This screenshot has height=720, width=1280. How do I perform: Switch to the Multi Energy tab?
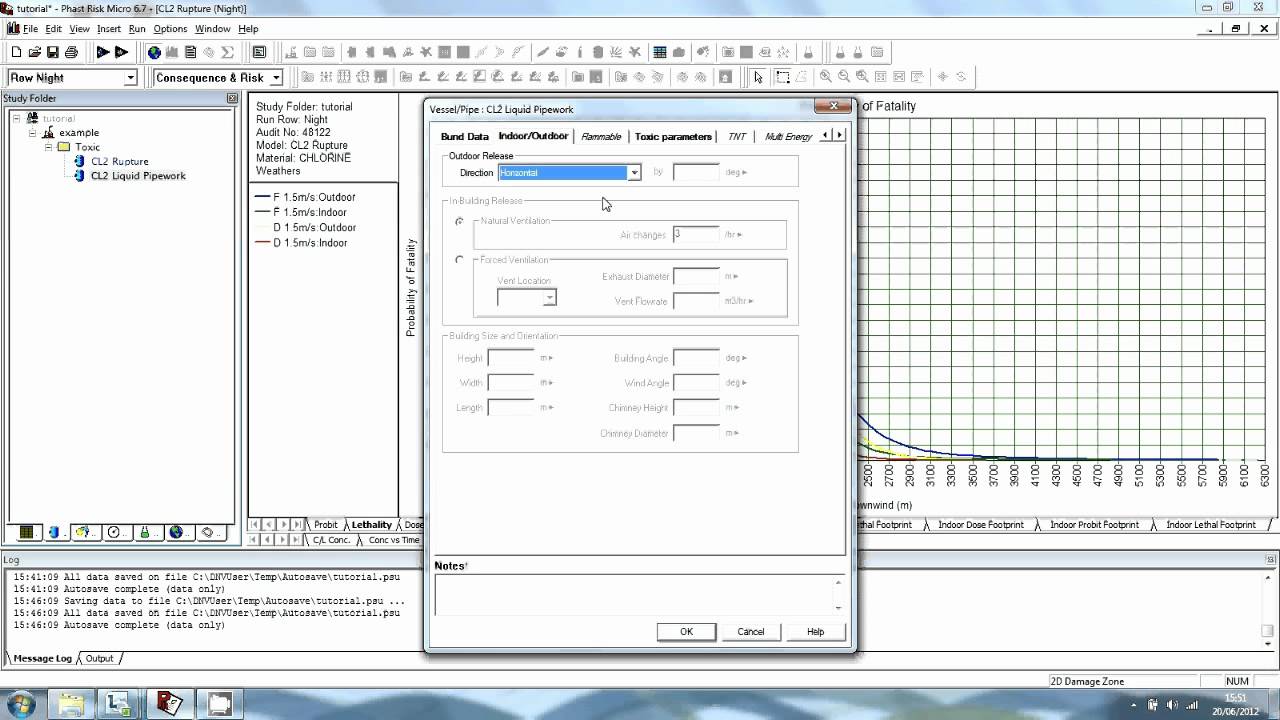(x=788, y=136)
